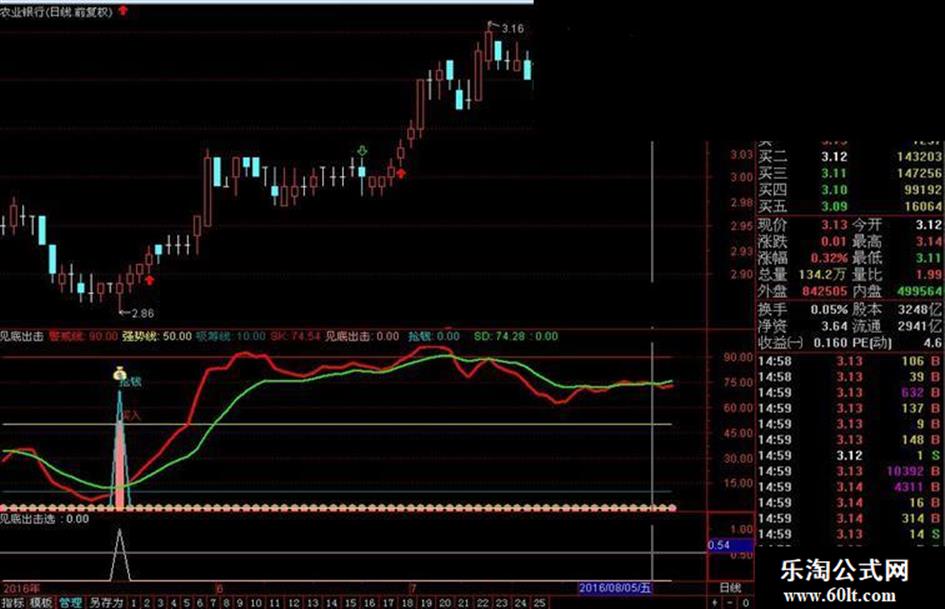Image resolution: width=945 pixels, height=609 pixels.
Task: Click the 现价 3.13 field
Action: (x=803, y=225)
